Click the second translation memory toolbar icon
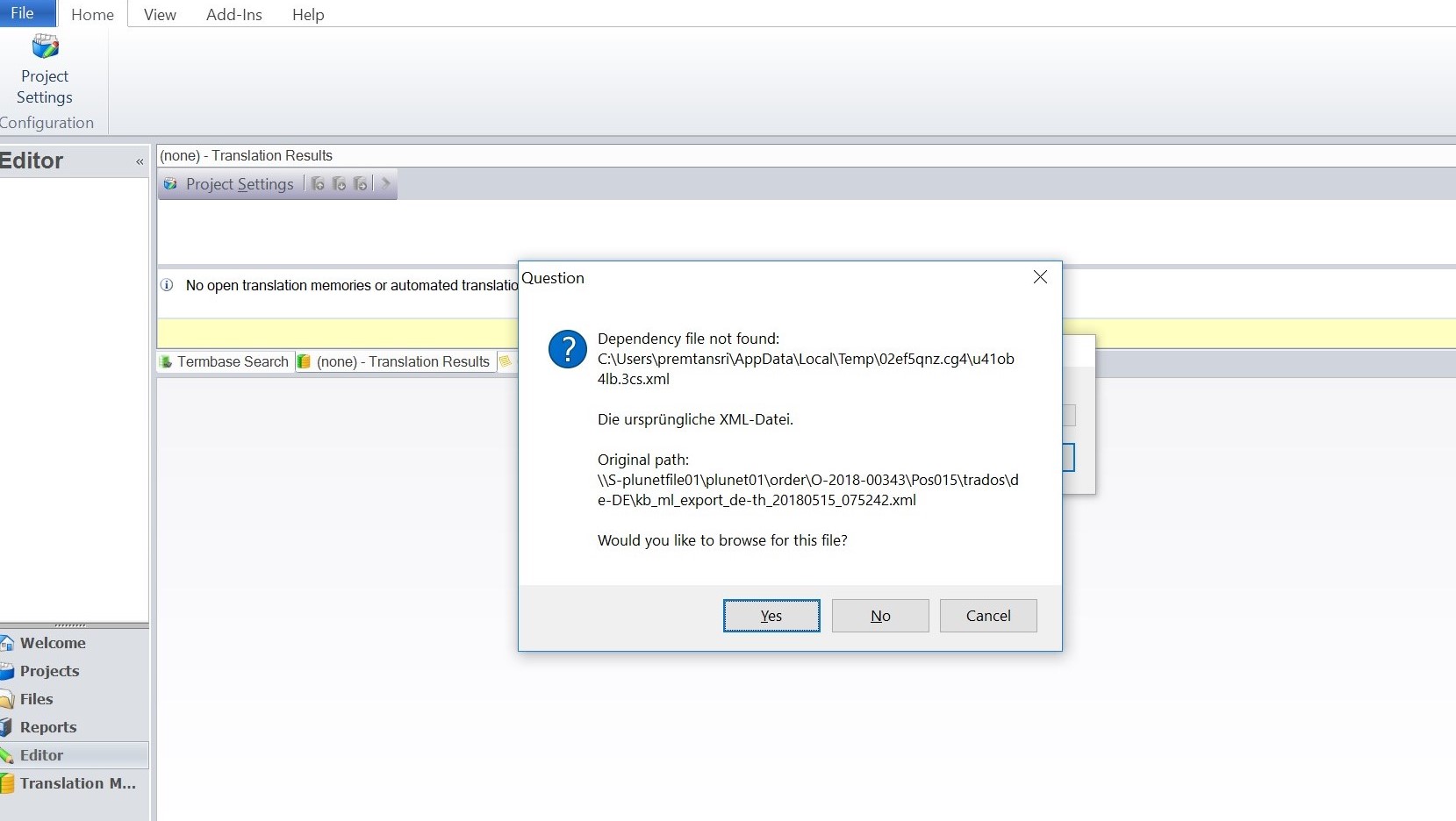 pos(339,184)
